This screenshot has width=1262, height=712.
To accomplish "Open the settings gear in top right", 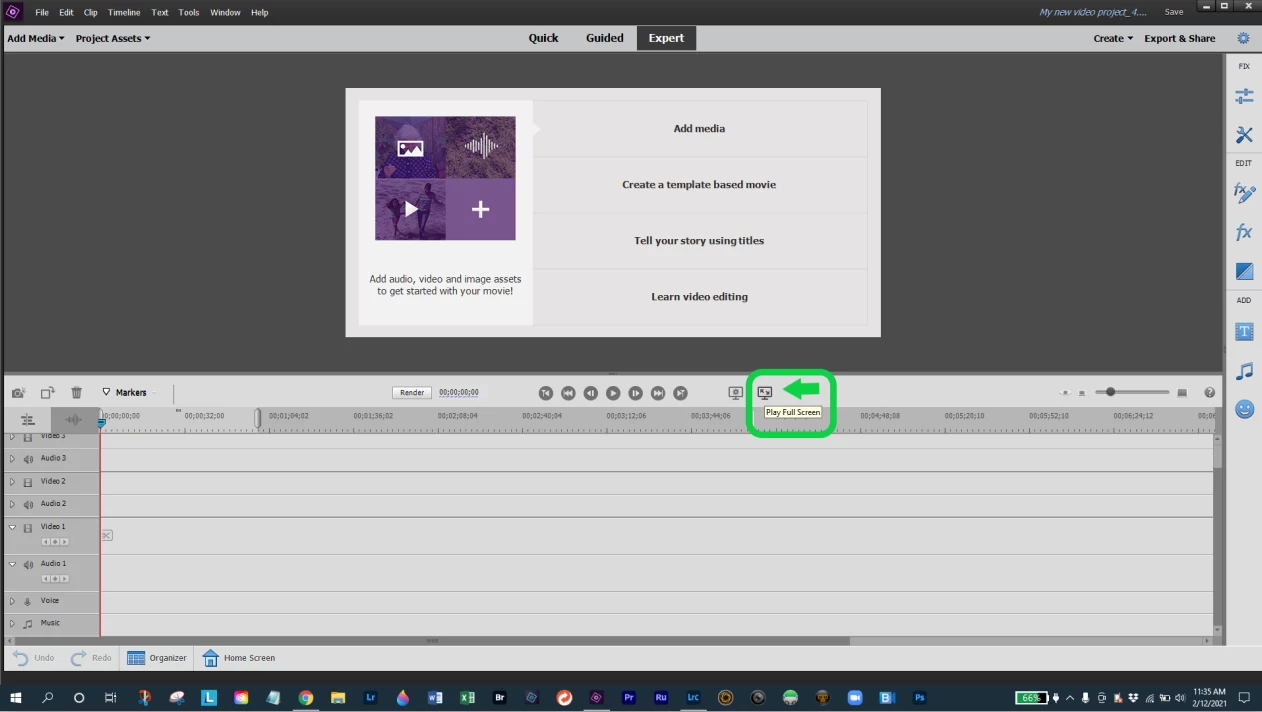I will point(1243,38).
